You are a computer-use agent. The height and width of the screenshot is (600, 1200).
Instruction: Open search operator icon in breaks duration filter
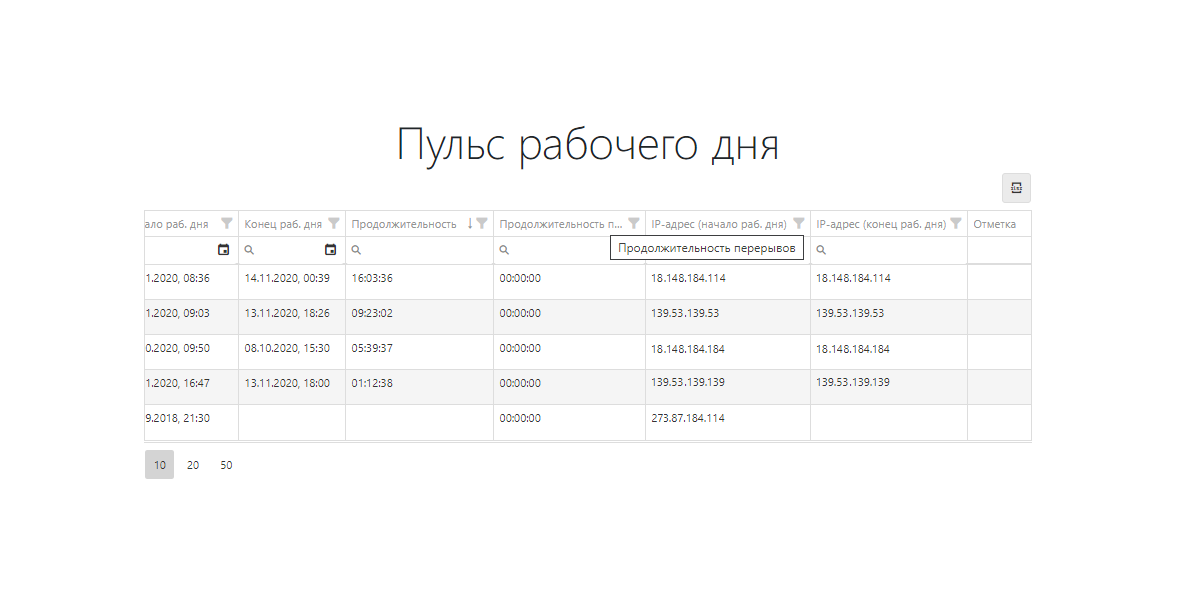(x=504, y=250)
